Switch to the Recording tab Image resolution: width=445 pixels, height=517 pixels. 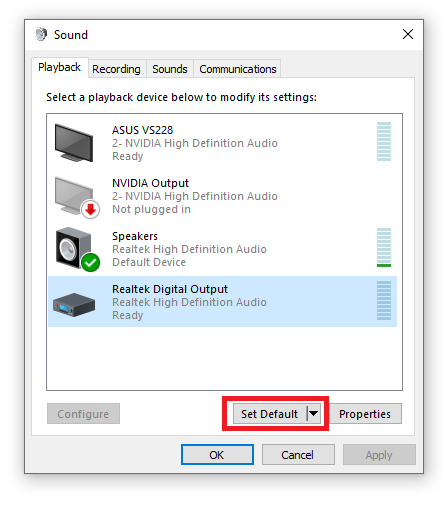click(x=116, y=69)
